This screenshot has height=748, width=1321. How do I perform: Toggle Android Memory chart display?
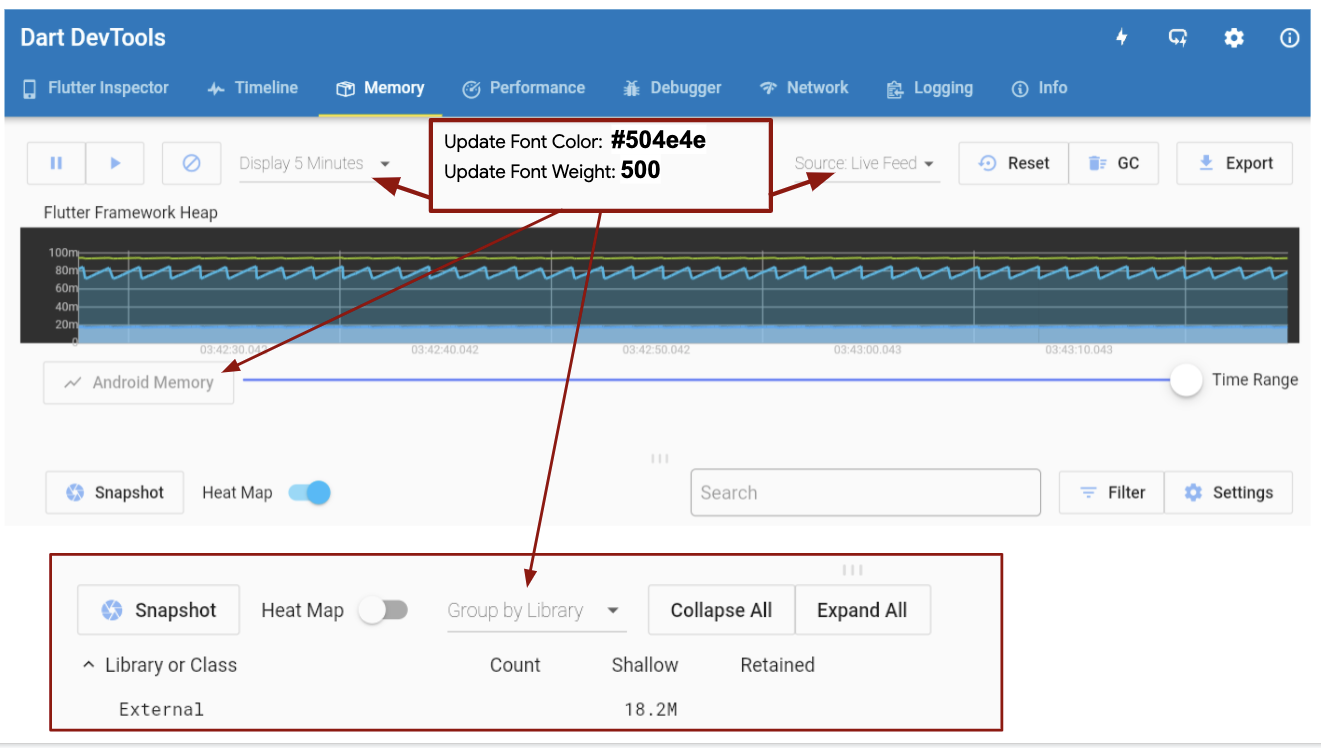pos(138,382)
